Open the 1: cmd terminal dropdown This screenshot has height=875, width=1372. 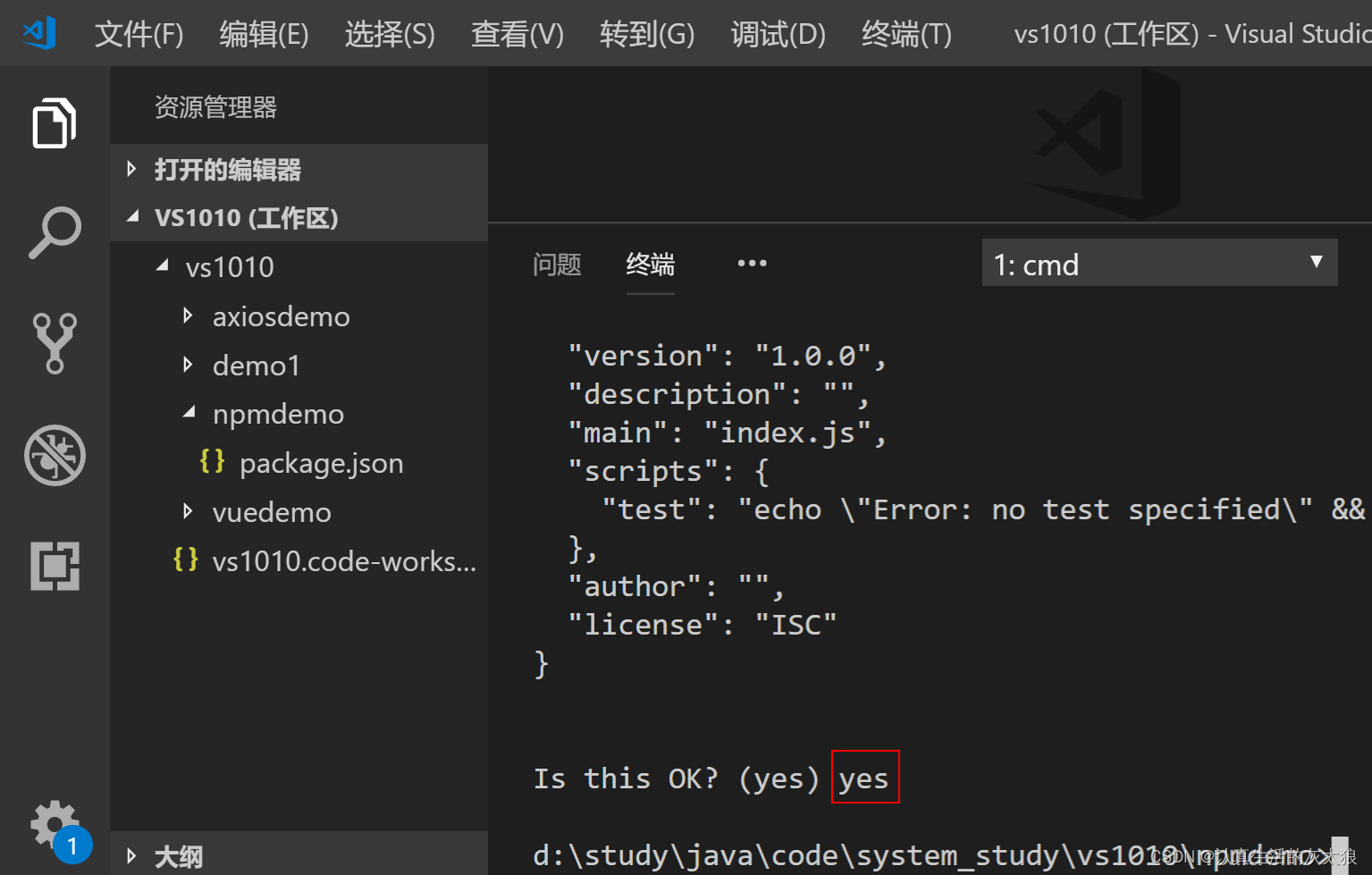[1159, 263]
